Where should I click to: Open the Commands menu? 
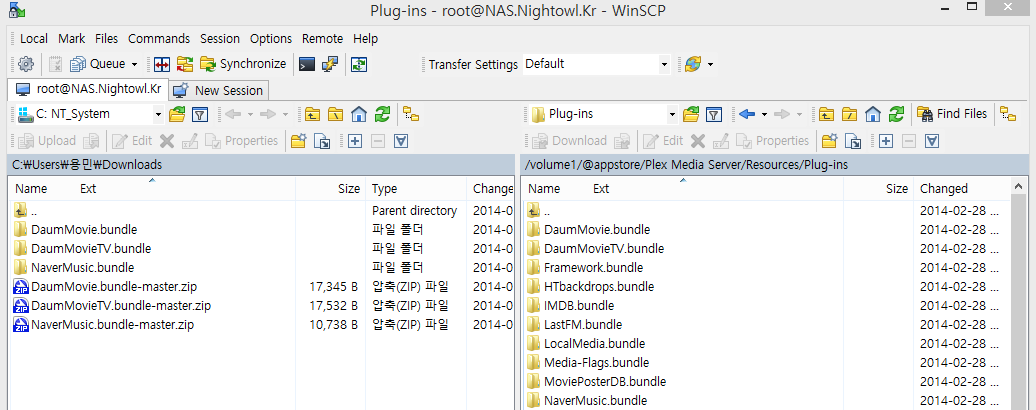click(x=159, y=39)
